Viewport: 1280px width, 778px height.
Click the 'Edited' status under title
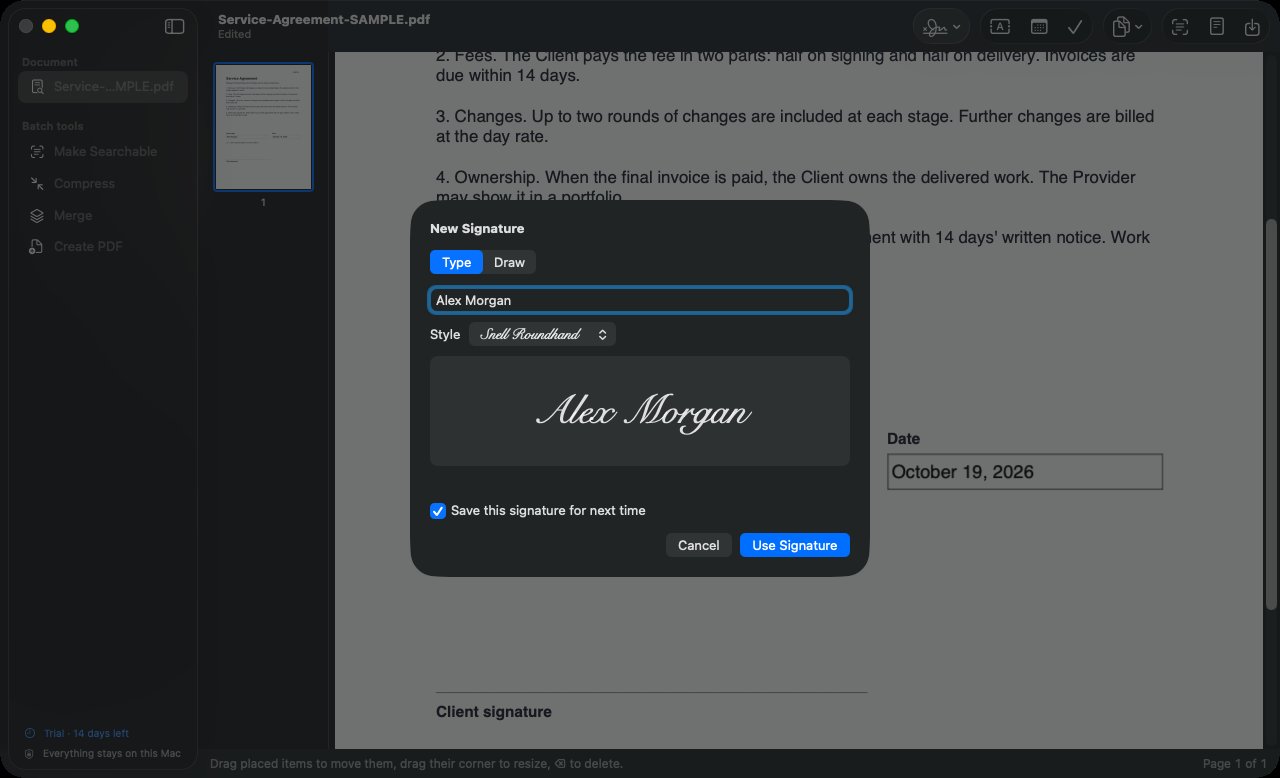[x=235, y=34]
